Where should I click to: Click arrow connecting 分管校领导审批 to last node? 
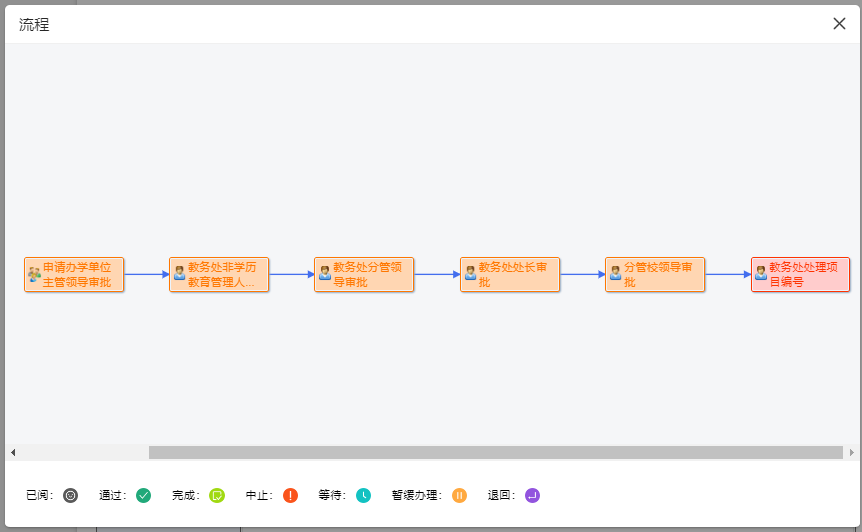[728, 274]
